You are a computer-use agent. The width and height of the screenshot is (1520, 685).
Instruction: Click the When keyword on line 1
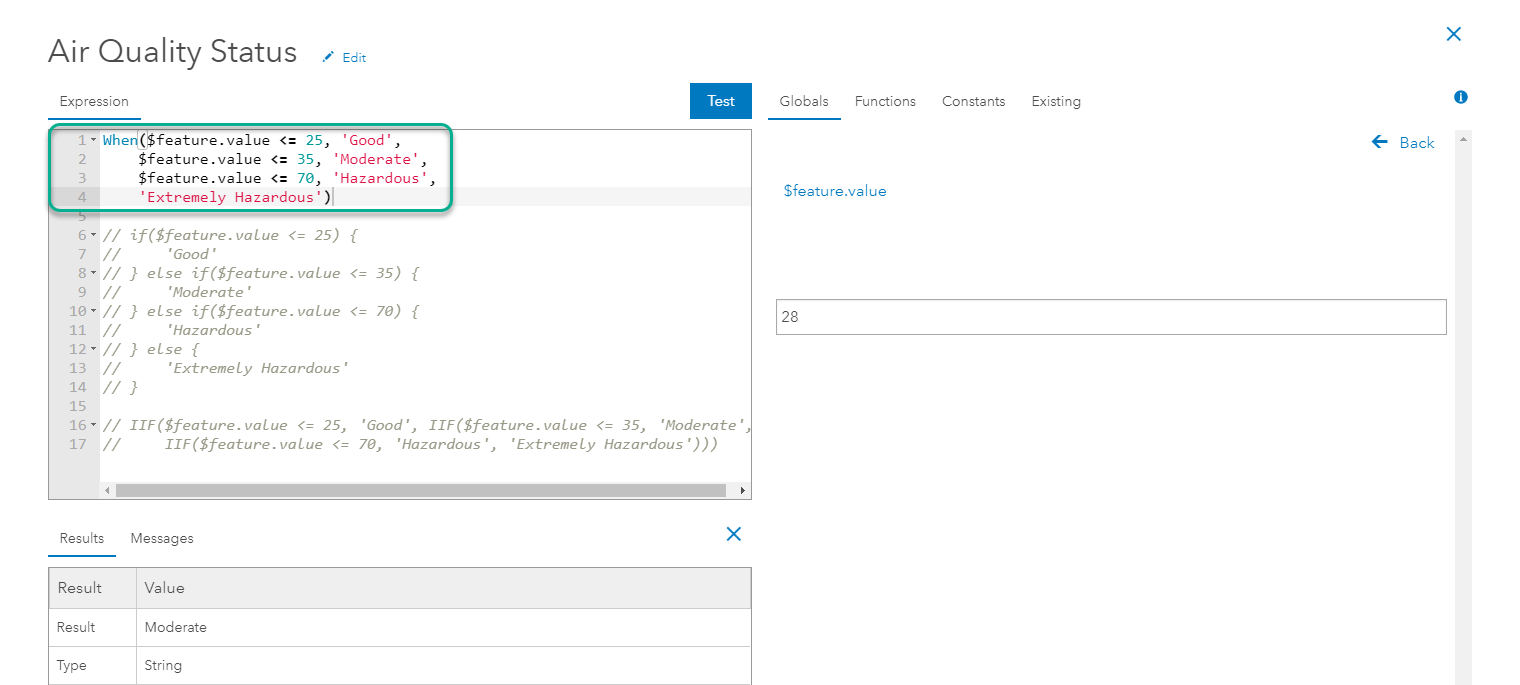120,140
